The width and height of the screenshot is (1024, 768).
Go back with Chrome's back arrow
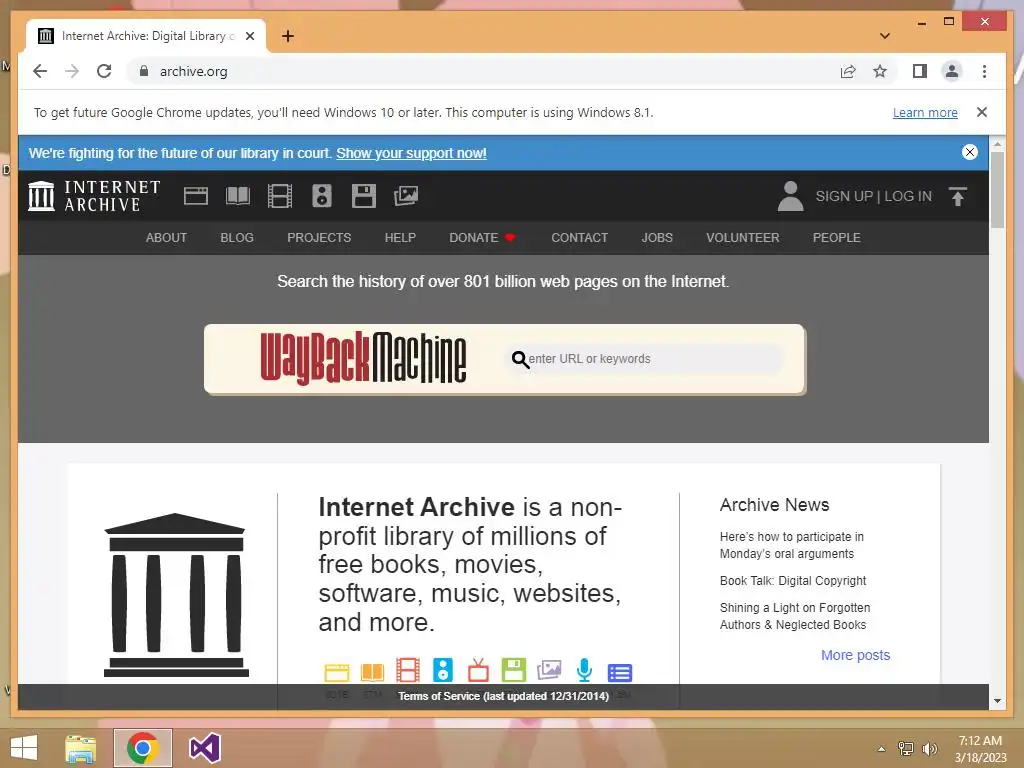40,71
